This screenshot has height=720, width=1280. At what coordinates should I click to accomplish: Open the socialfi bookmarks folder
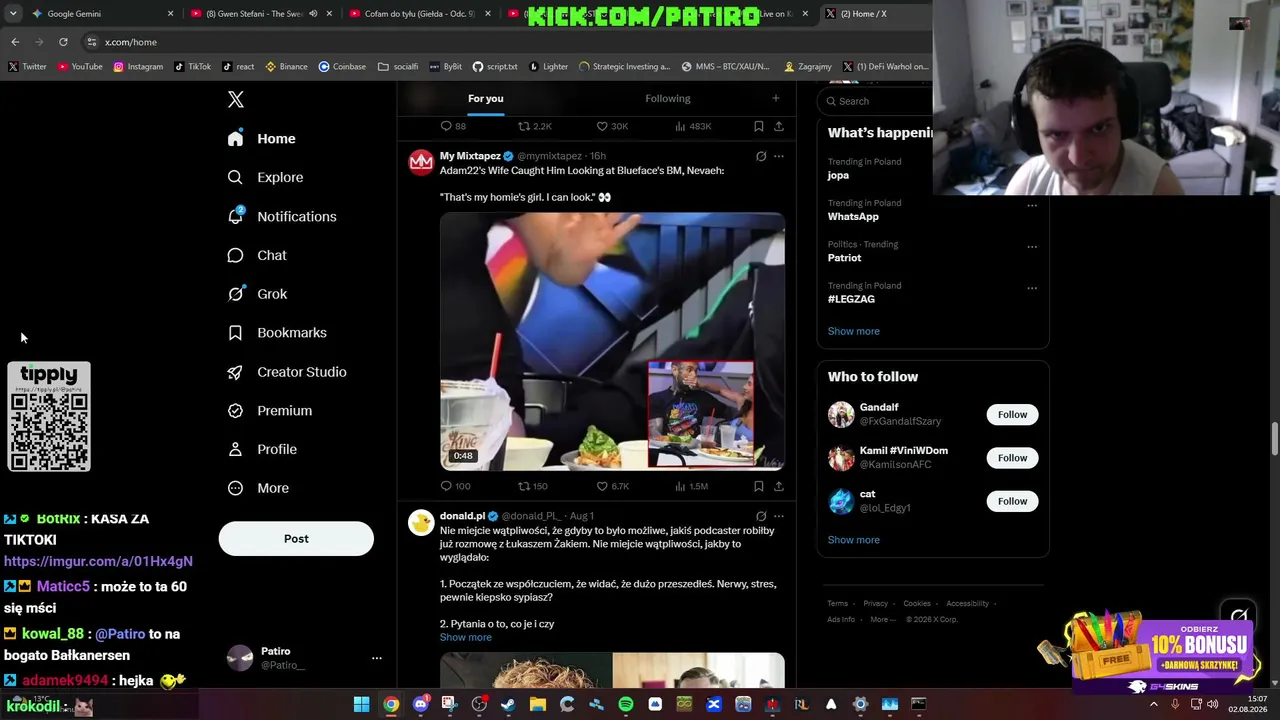398,67
